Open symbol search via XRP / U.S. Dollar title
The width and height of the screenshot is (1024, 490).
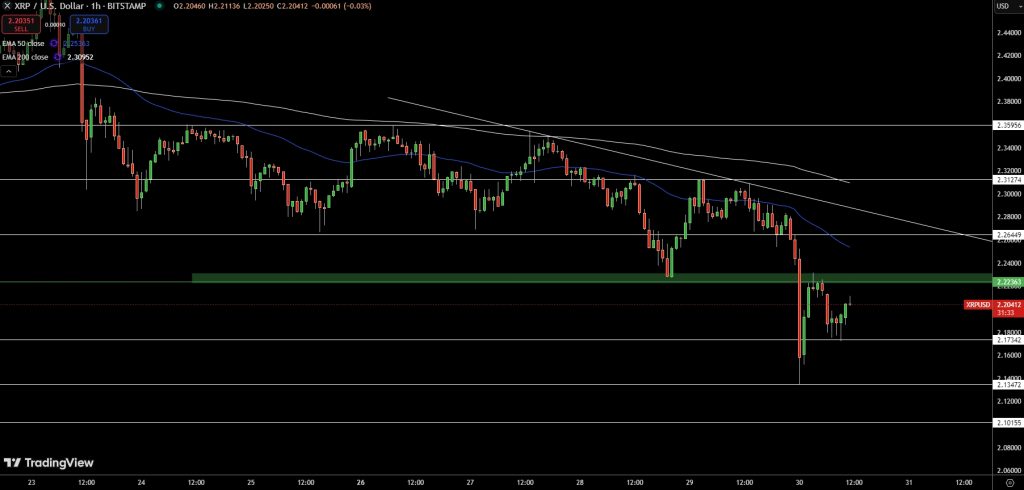pos(47,5)
